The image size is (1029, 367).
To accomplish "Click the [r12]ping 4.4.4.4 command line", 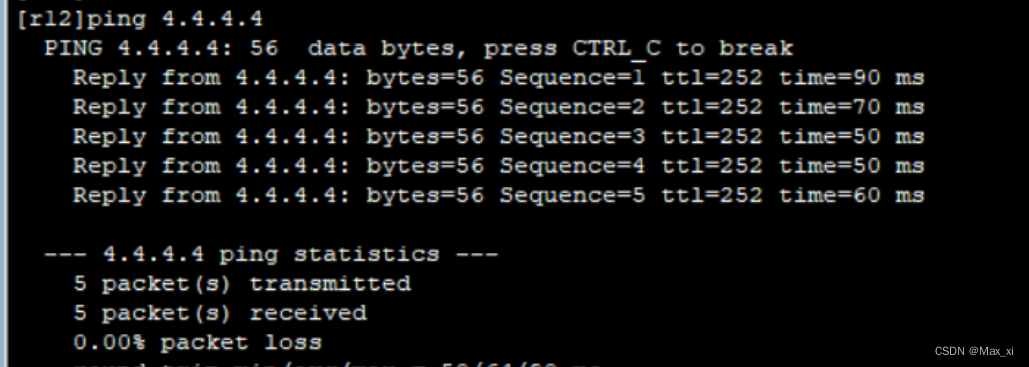I will coord(140,20).
